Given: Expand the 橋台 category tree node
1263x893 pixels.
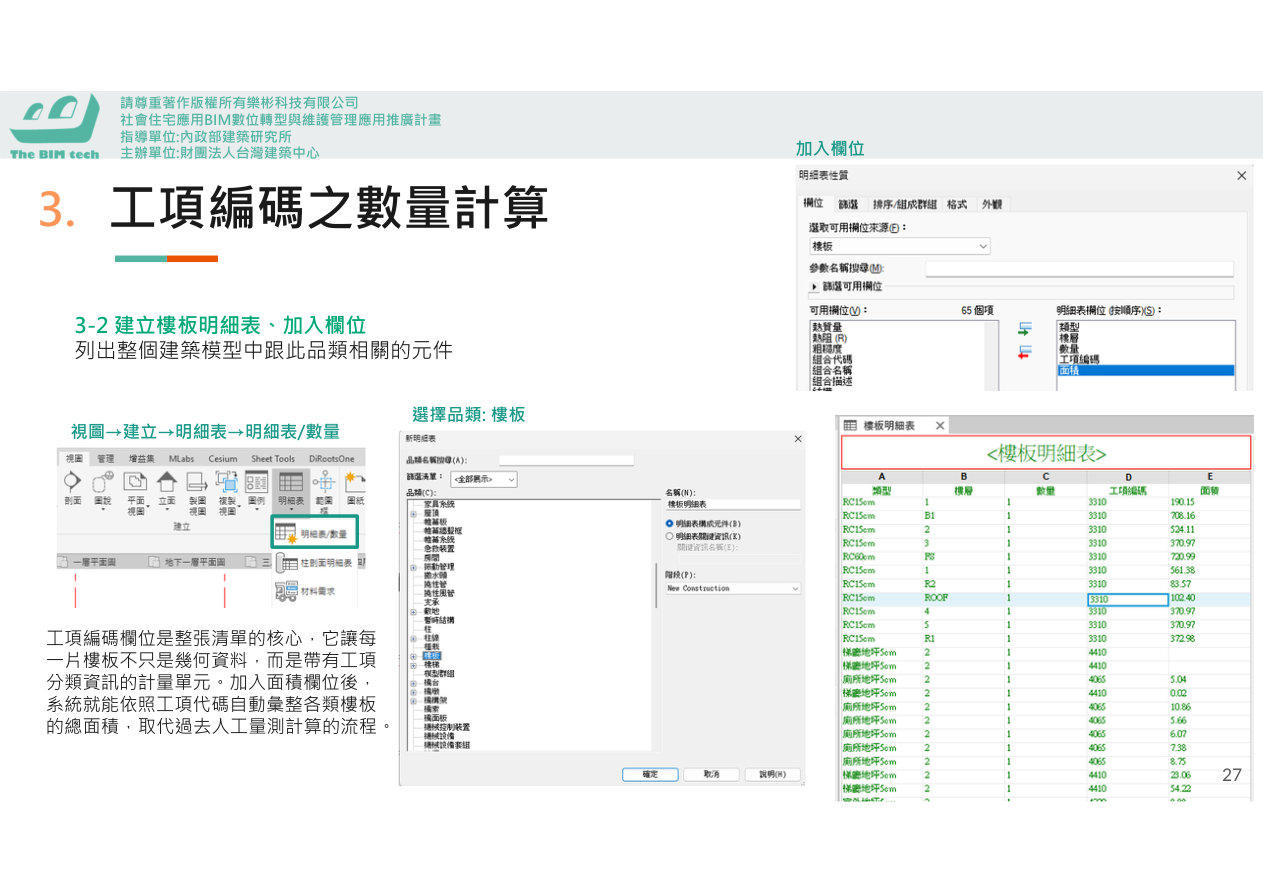Looking at the screenshot, I should pyautogui.click(x=414, y=682).
